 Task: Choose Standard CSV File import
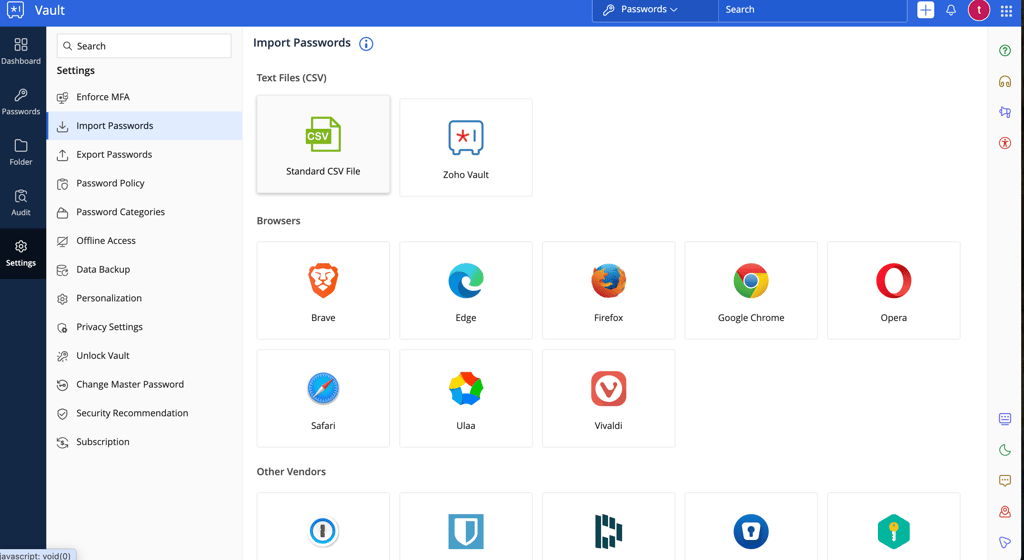(x=323, y=144)
